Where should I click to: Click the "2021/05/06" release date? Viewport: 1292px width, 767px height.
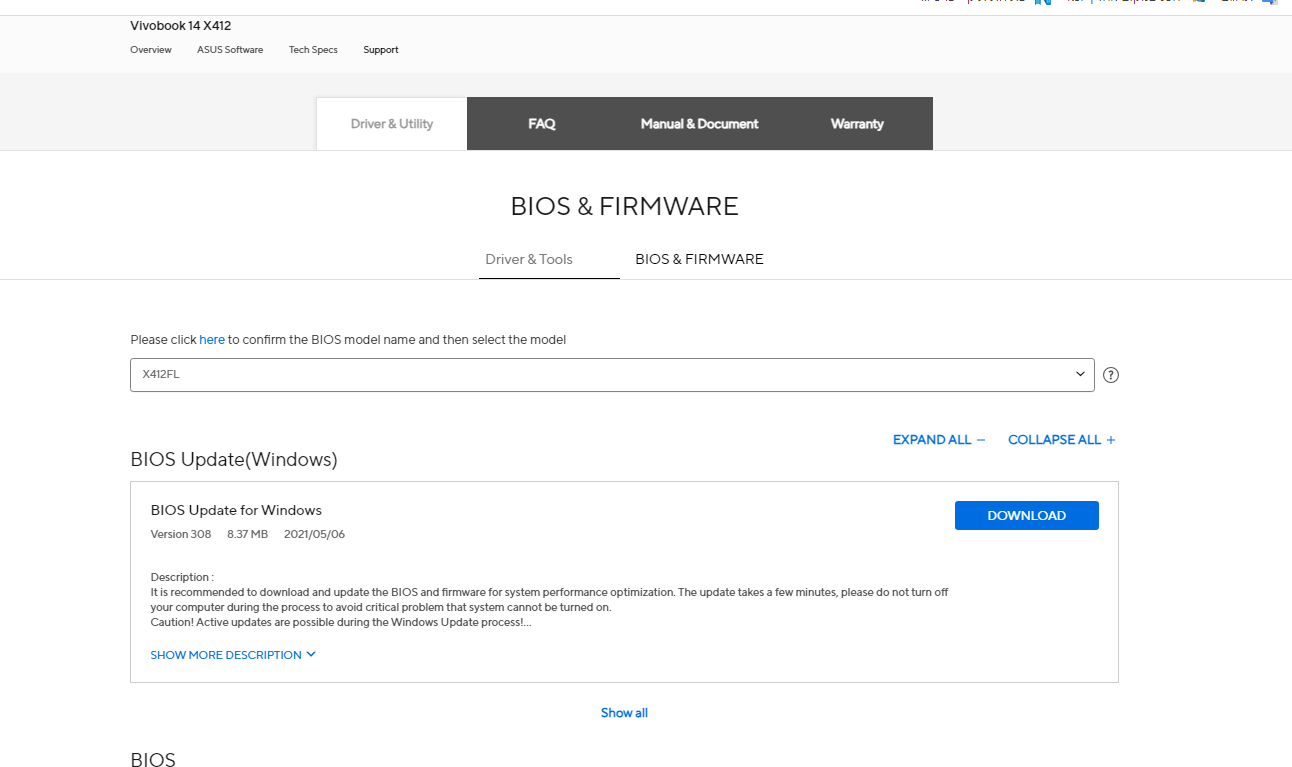(315, 534)
